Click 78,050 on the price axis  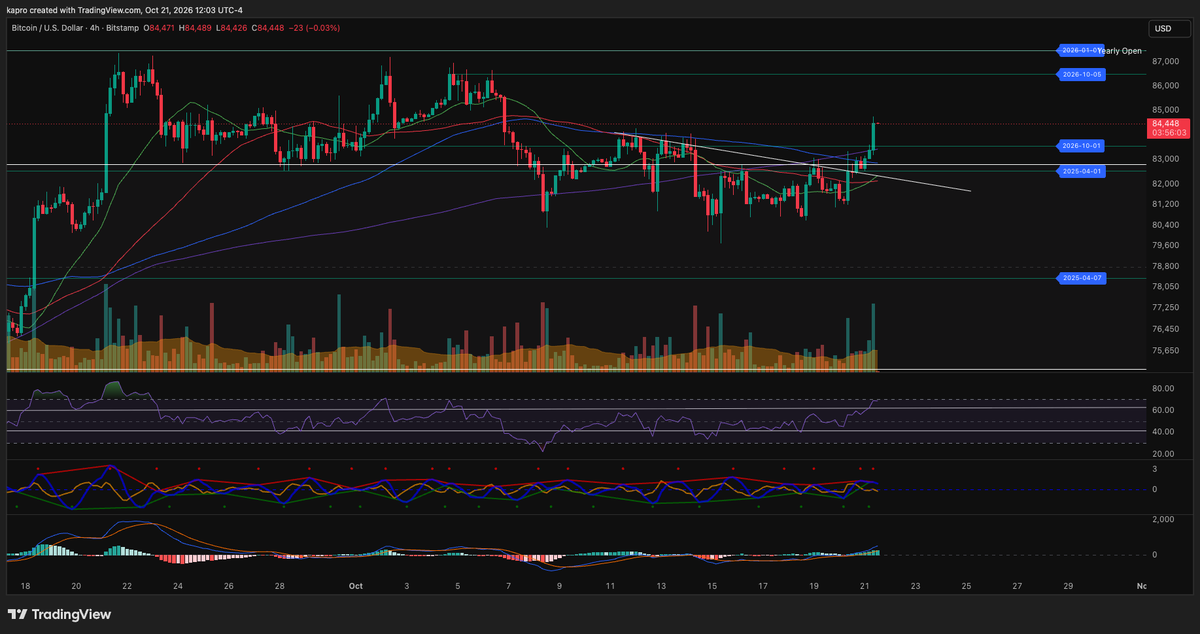(1165, 287)
